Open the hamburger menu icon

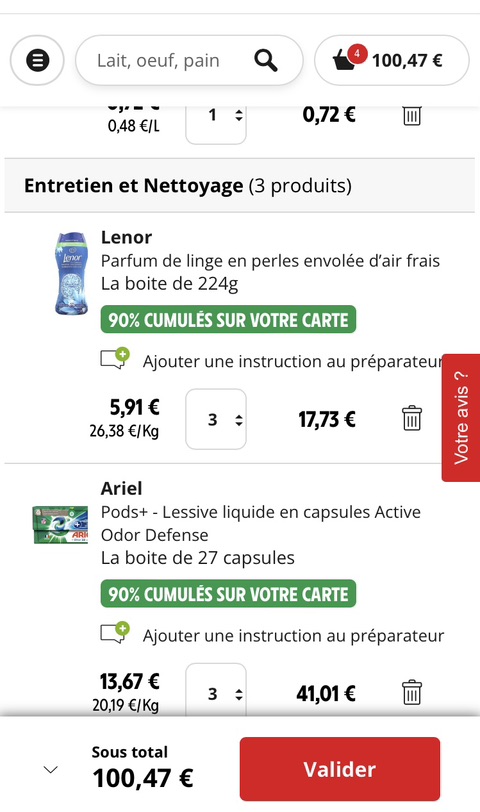coord(37,61)
